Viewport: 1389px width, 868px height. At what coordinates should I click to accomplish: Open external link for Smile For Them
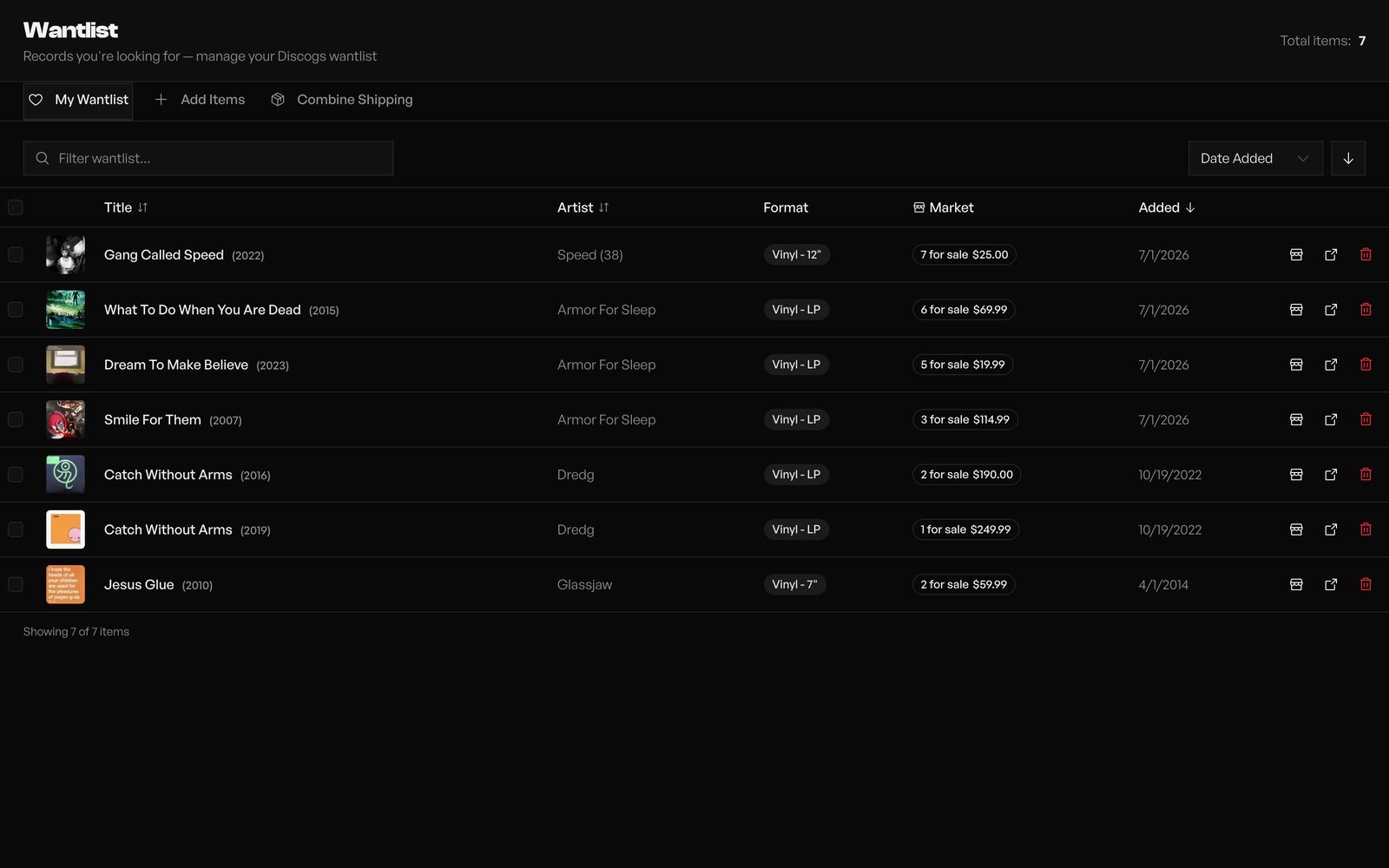coord(1331,419)
